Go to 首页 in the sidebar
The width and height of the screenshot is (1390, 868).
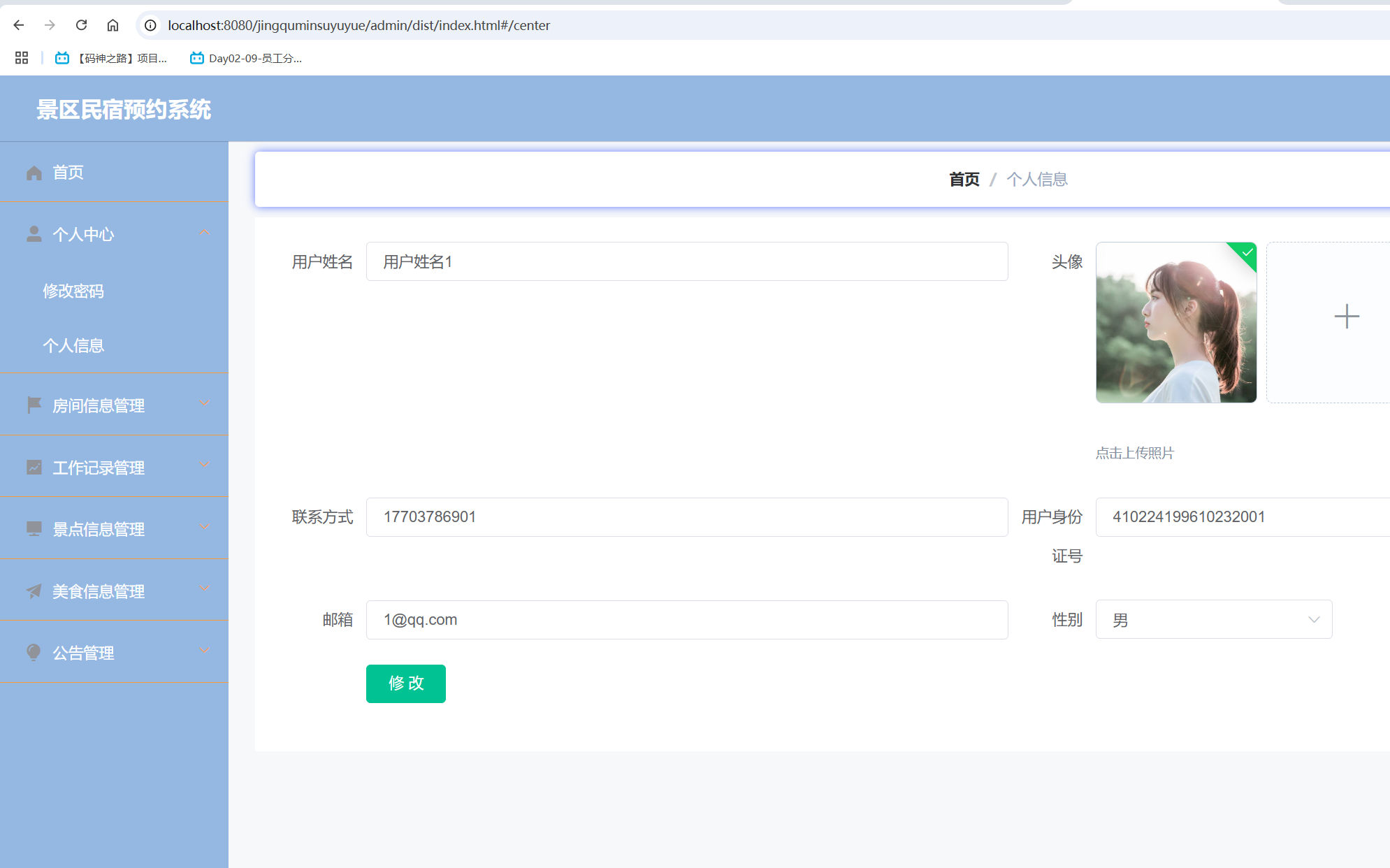(x=68, y=173)
